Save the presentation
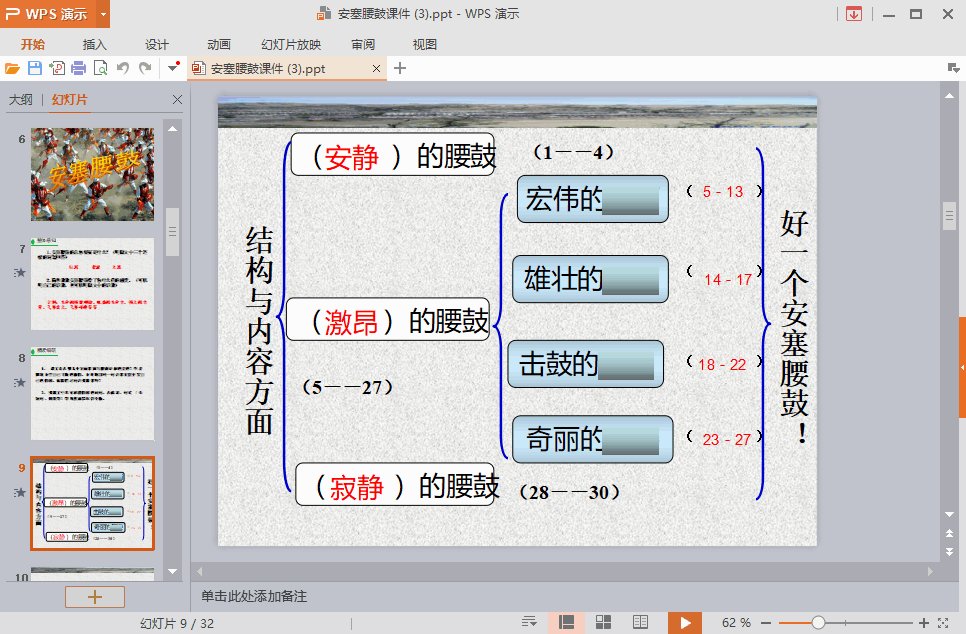The width and height of the screenshot is (966, 634). [33, 67]
